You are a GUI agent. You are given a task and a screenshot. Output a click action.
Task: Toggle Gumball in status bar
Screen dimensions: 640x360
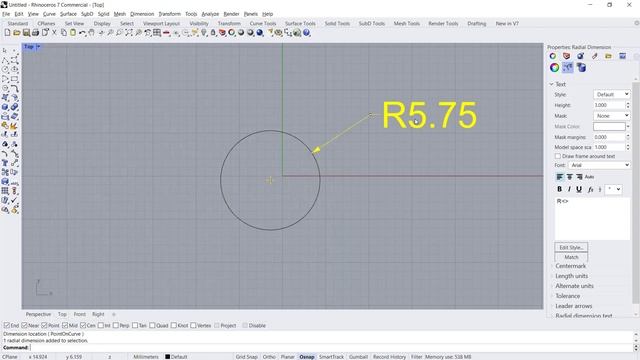[x=358, y=357]
